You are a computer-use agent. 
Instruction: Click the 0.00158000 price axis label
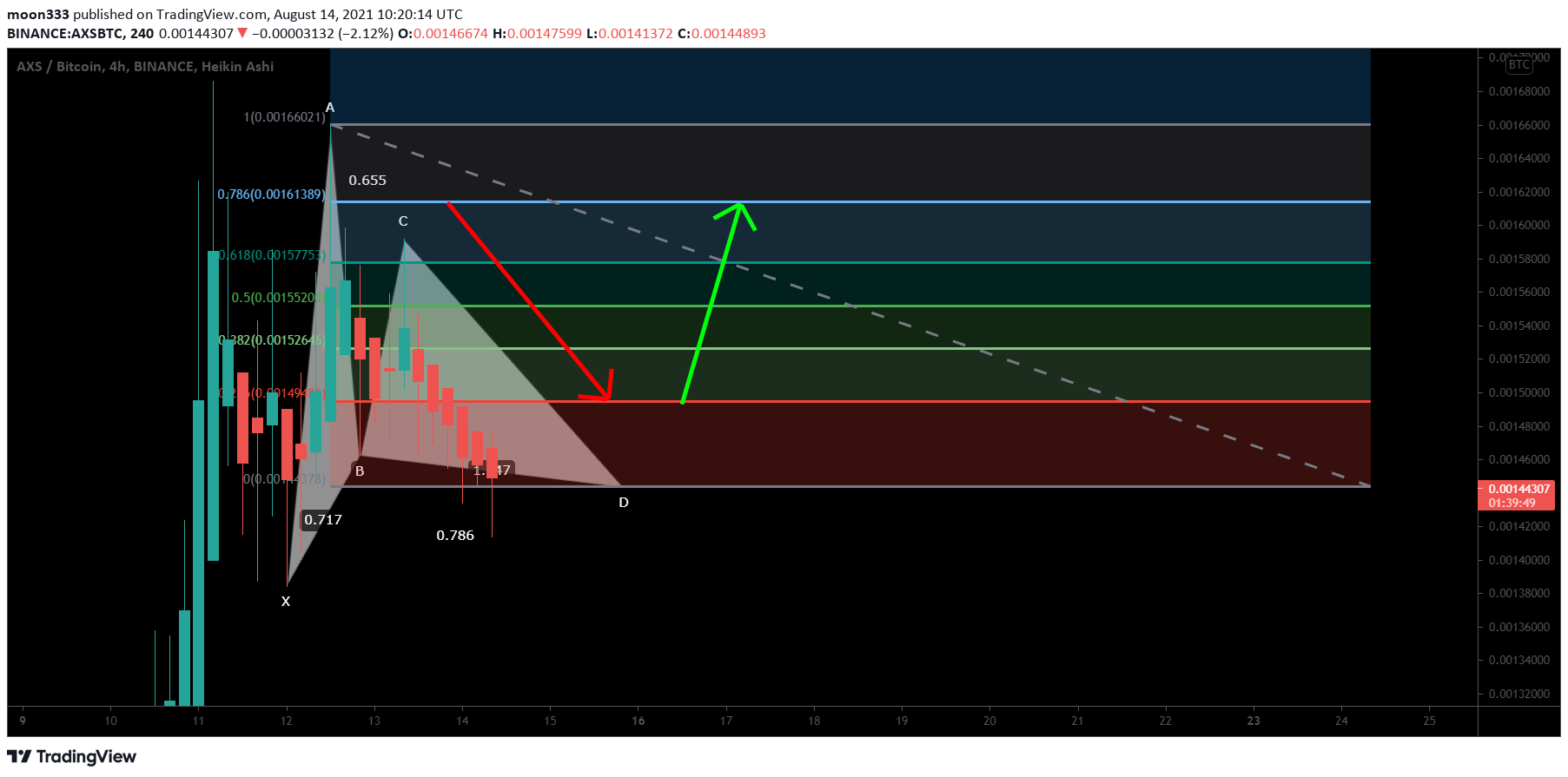click(x=1519, y=259)
